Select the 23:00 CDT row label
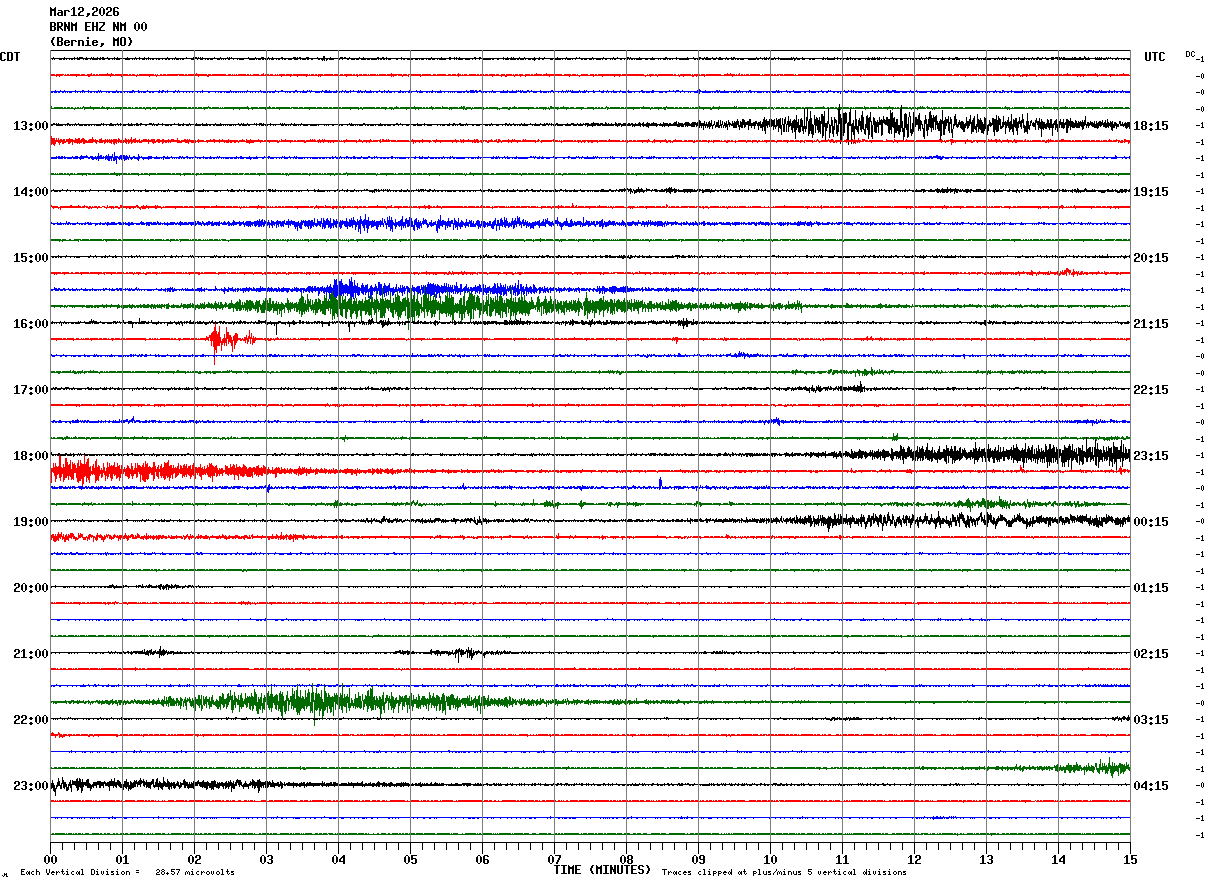The image size is (1210, 886). tap(31, 786)
